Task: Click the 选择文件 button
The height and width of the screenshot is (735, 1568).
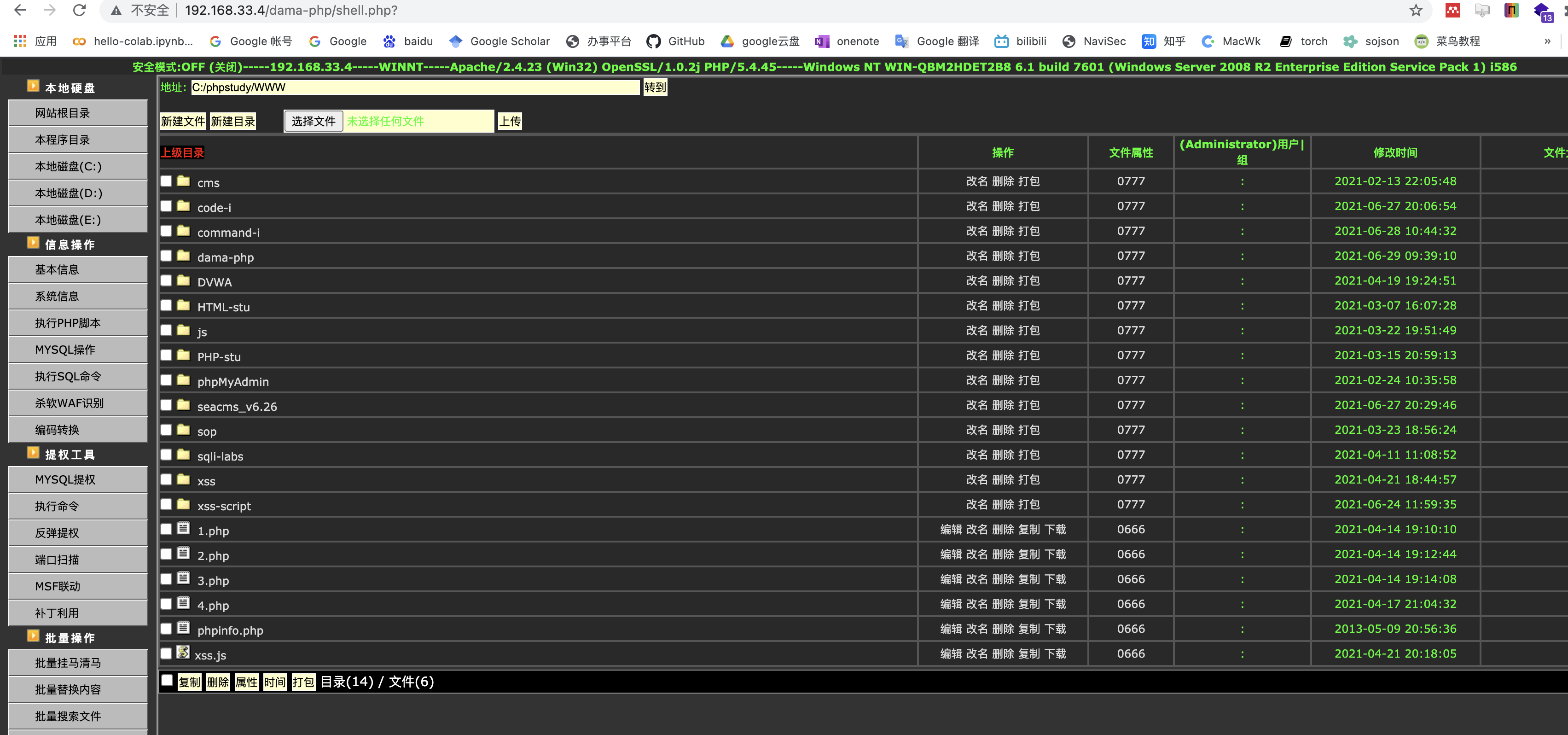Action: point(313,121)
